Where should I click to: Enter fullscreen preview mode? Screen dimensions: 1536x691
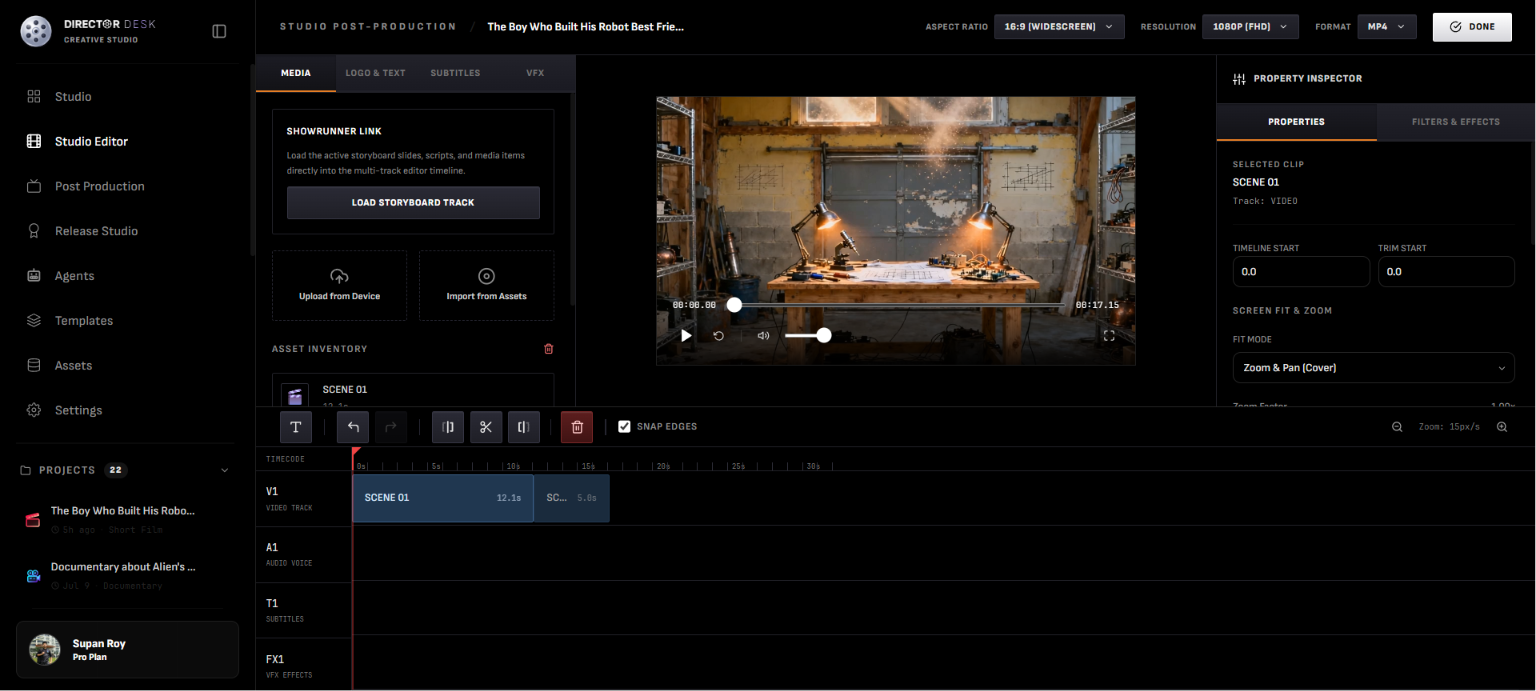1109,336
